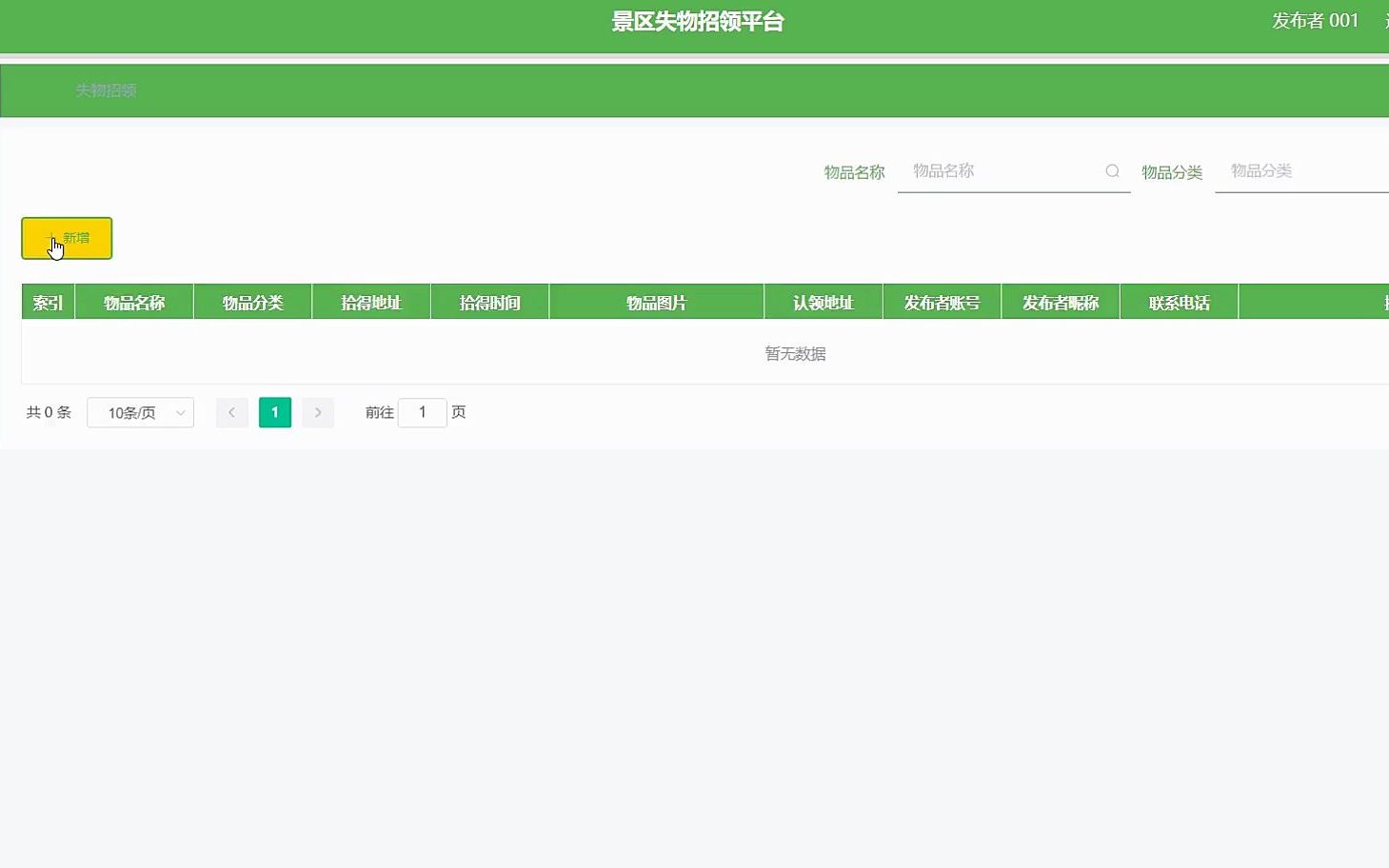Click the yellow 新增 add button

67,238
